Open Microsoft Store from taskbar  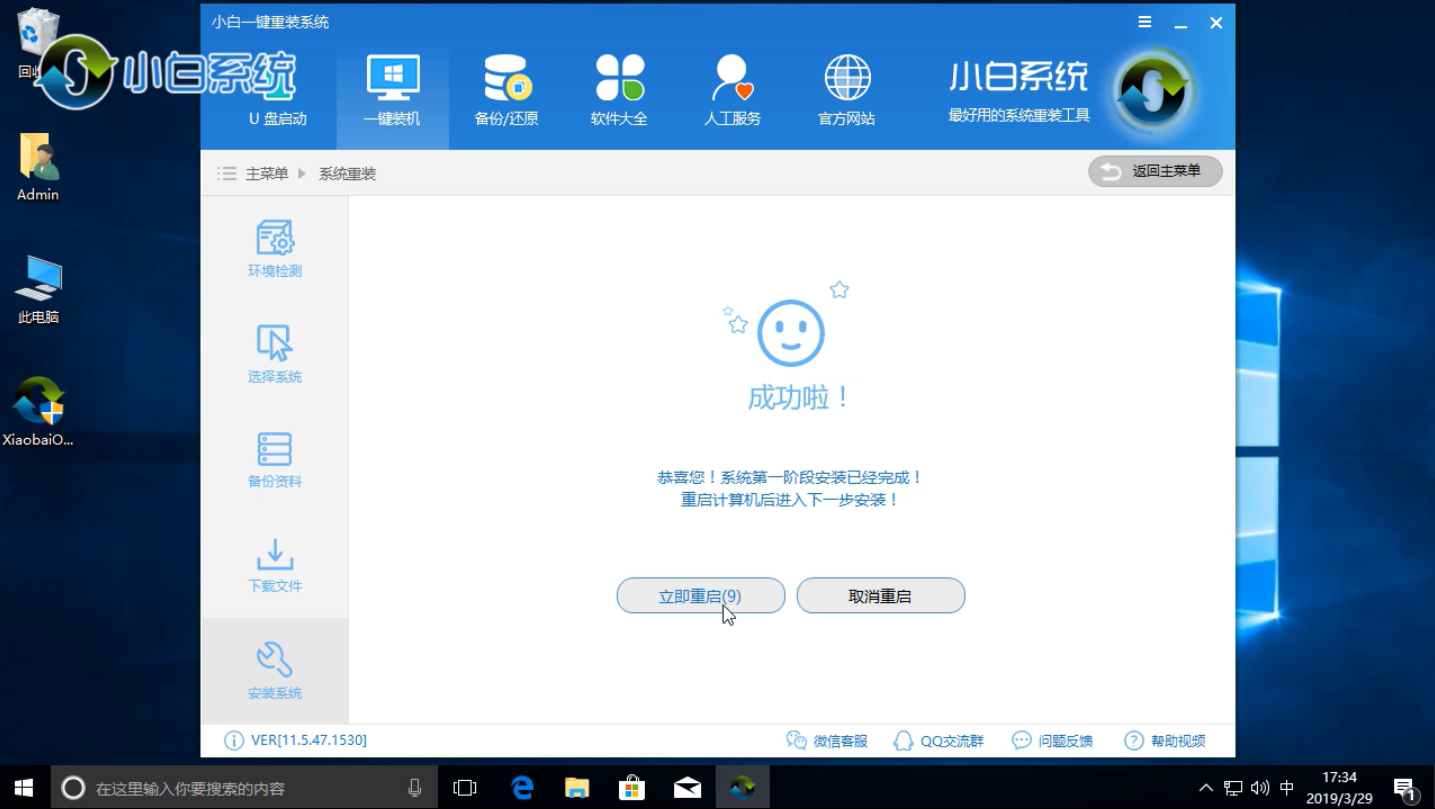632,788
